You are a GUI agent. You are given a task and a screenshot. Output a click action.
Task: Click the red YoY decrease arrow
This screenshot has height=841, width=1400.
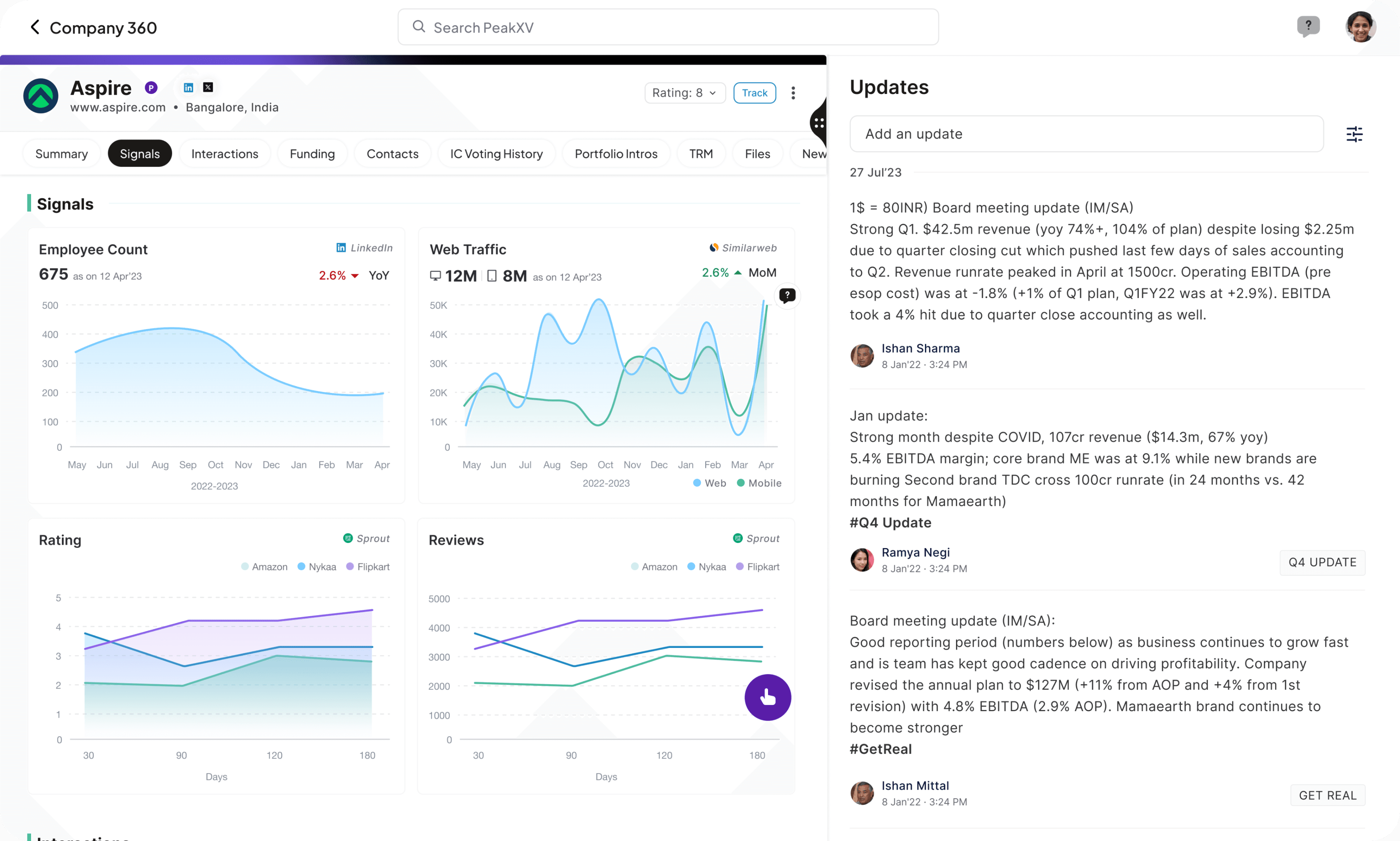355,276
